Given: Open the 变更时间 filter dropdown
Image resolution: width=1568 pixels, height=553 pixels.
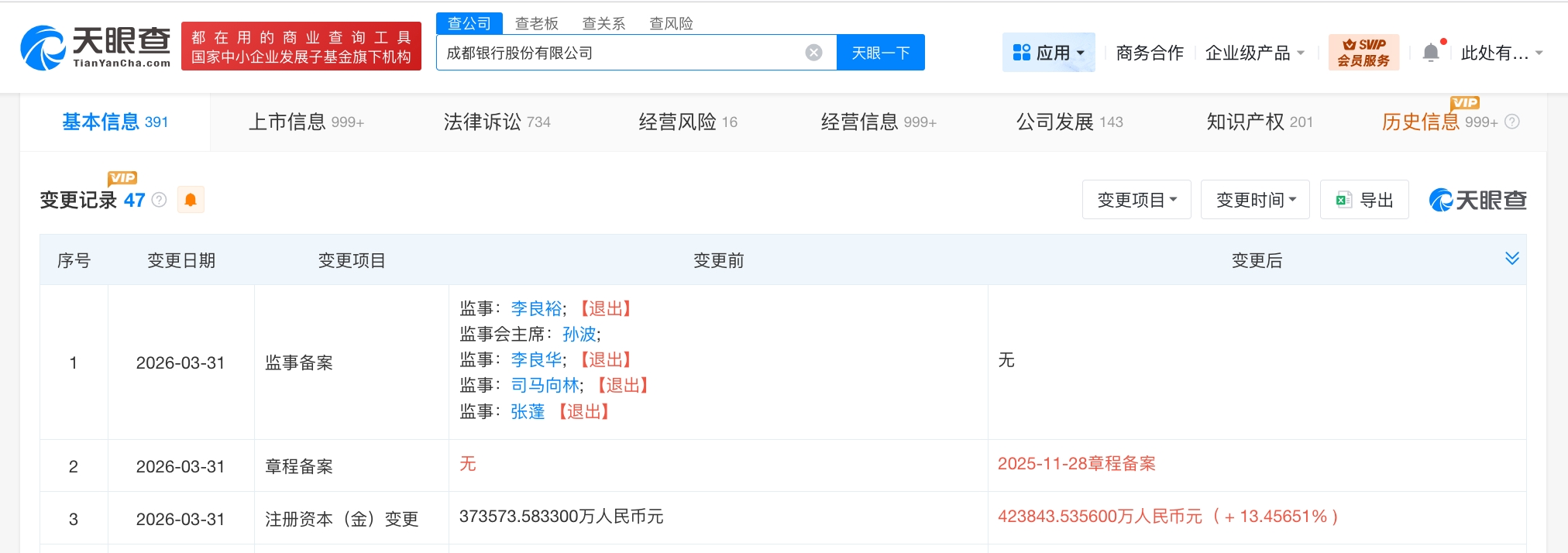Looking at the screenshot, I should tap(1255, 200).
